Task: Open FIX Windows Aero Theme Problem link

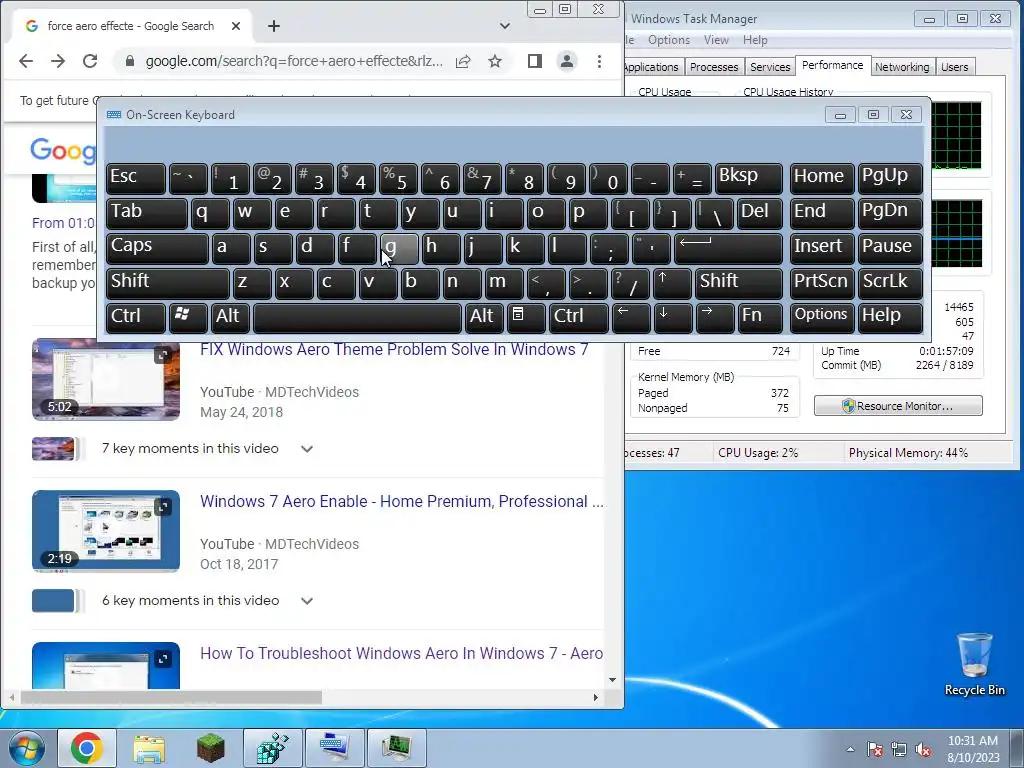Action: [394, 349]
